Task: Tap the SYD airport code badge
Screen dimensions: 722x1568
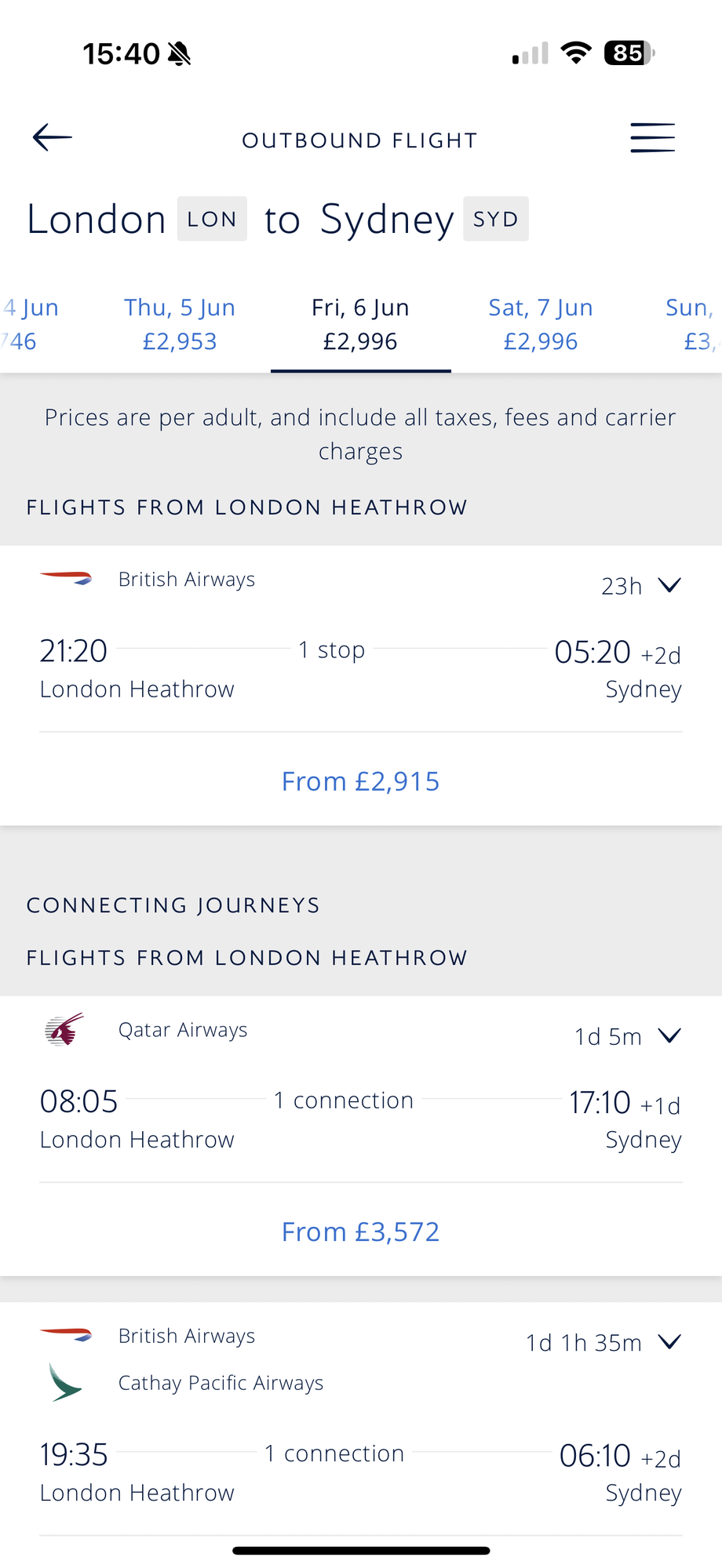Action: click(496, 219)
